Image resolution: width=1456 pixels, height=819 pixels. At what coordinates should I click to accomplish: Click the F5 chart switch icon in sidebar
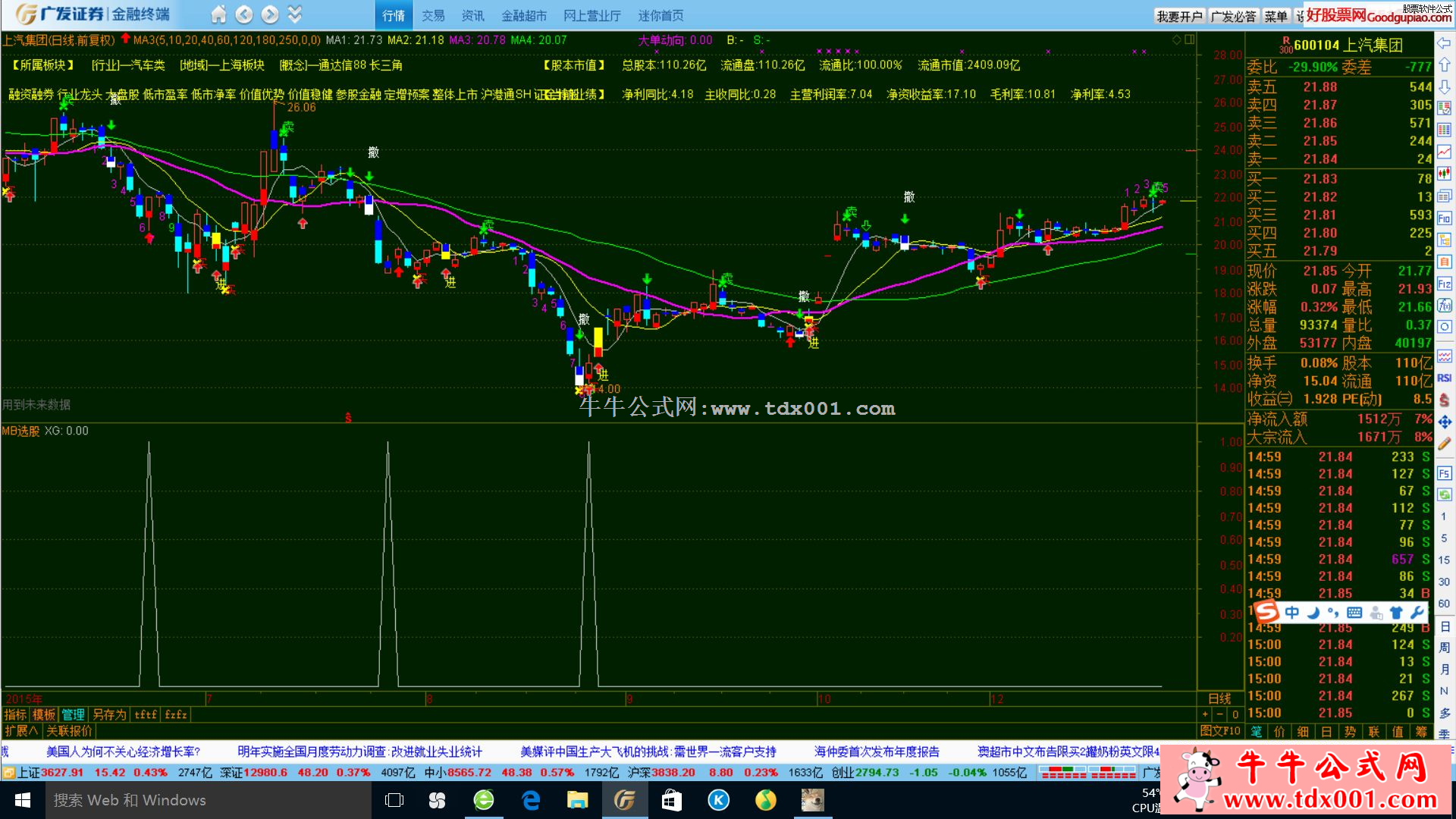[x=1444, y=473]
